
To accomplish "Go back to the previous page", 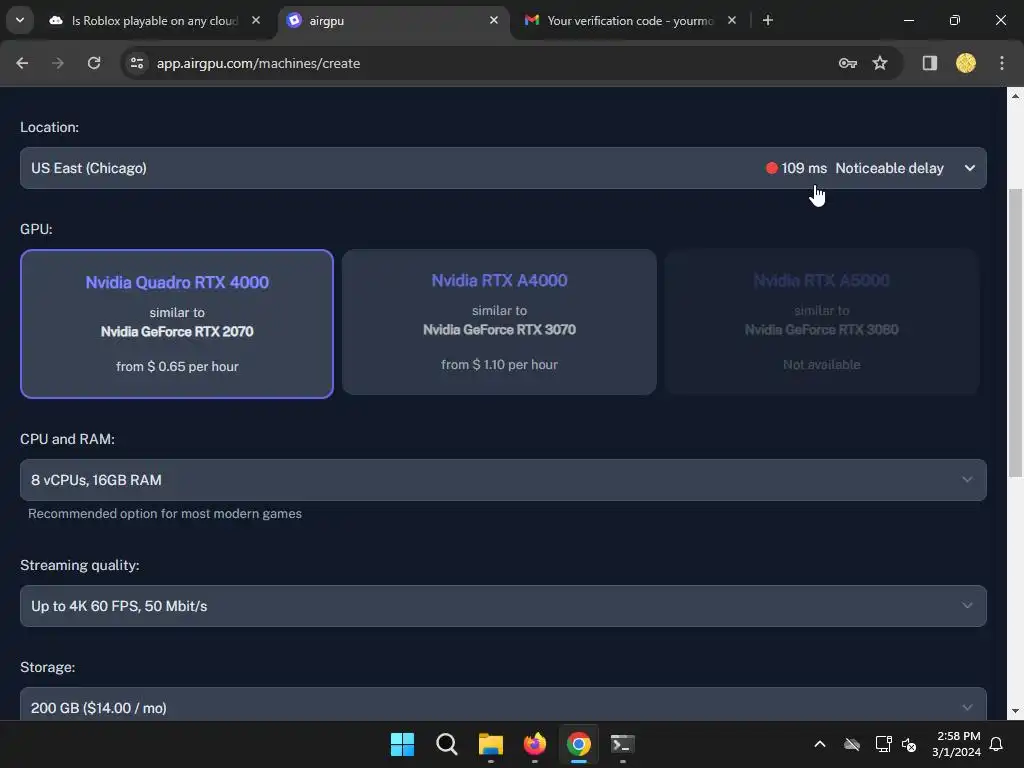I will click(22, 63).
